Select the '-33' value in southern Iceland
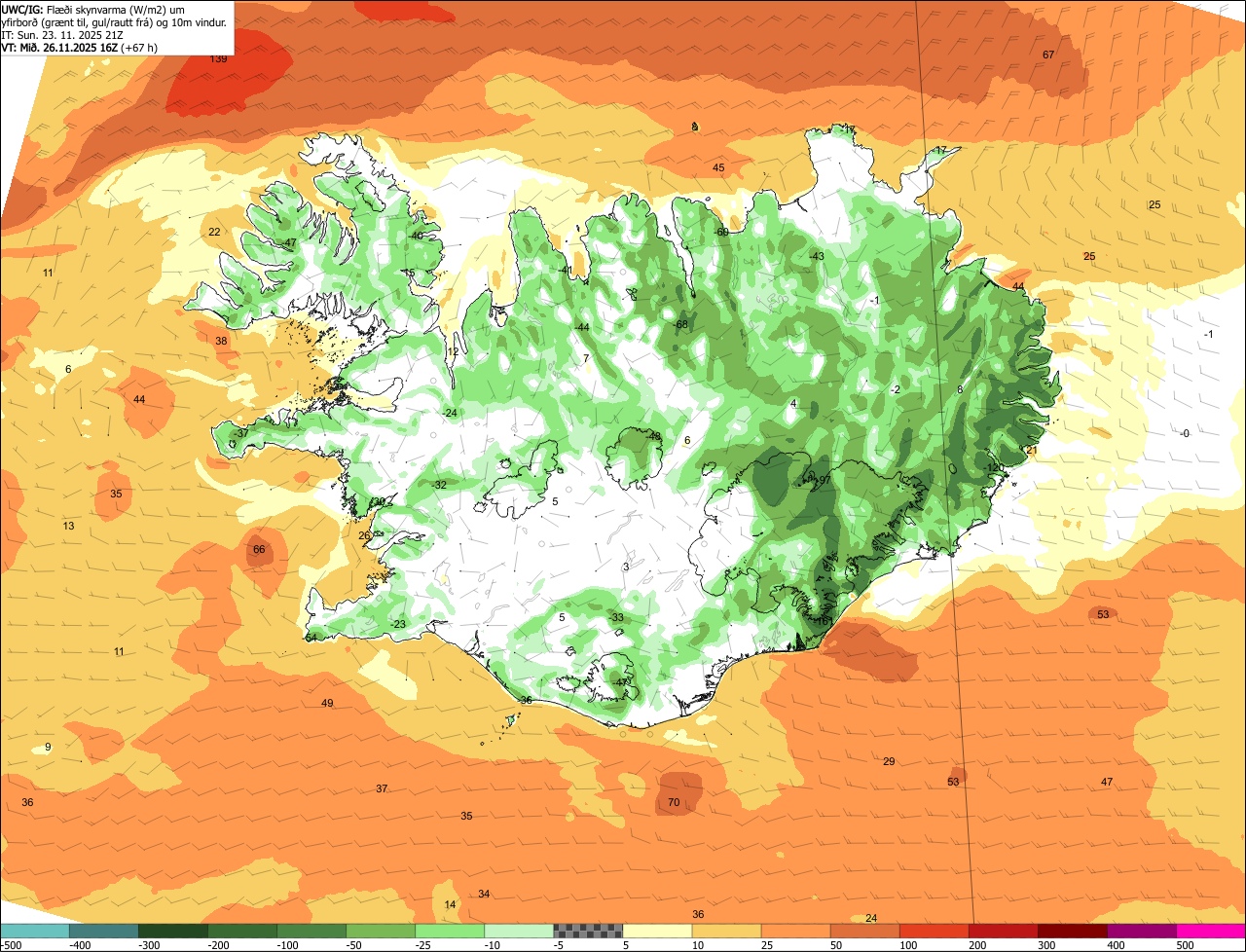 tap(615, 617)
